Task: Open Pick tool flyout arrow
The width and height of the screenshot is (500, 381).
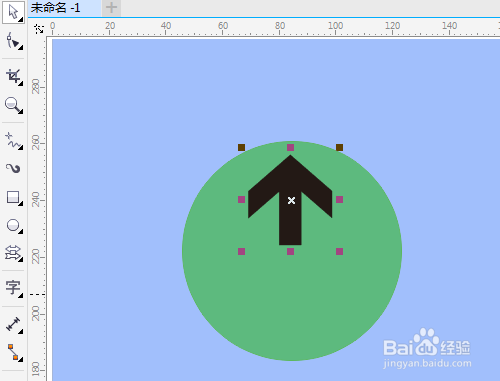Action: click(x=21, y=20)
